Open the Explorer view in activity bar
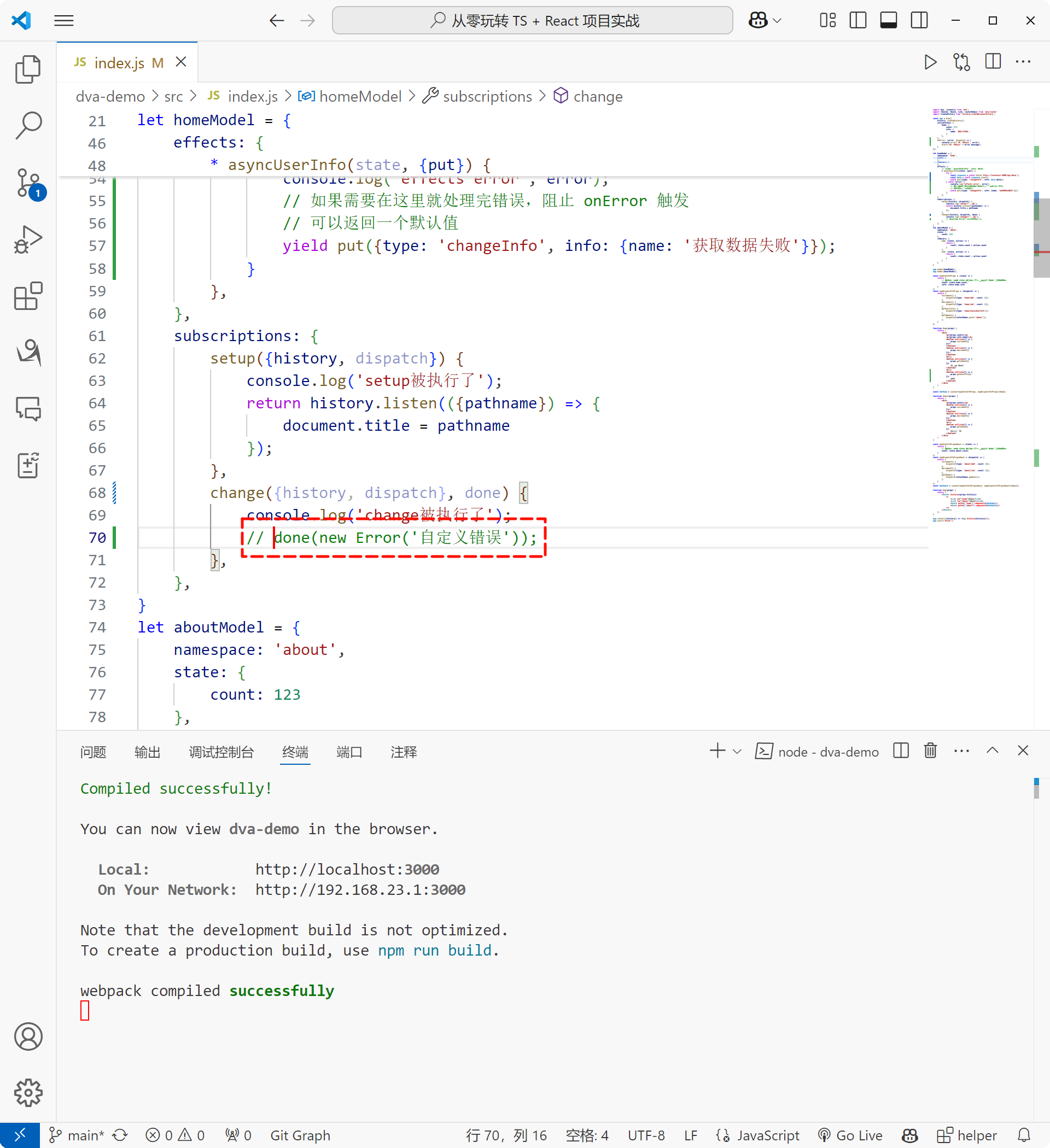The image size is (1050, 1148). (28, 69)
